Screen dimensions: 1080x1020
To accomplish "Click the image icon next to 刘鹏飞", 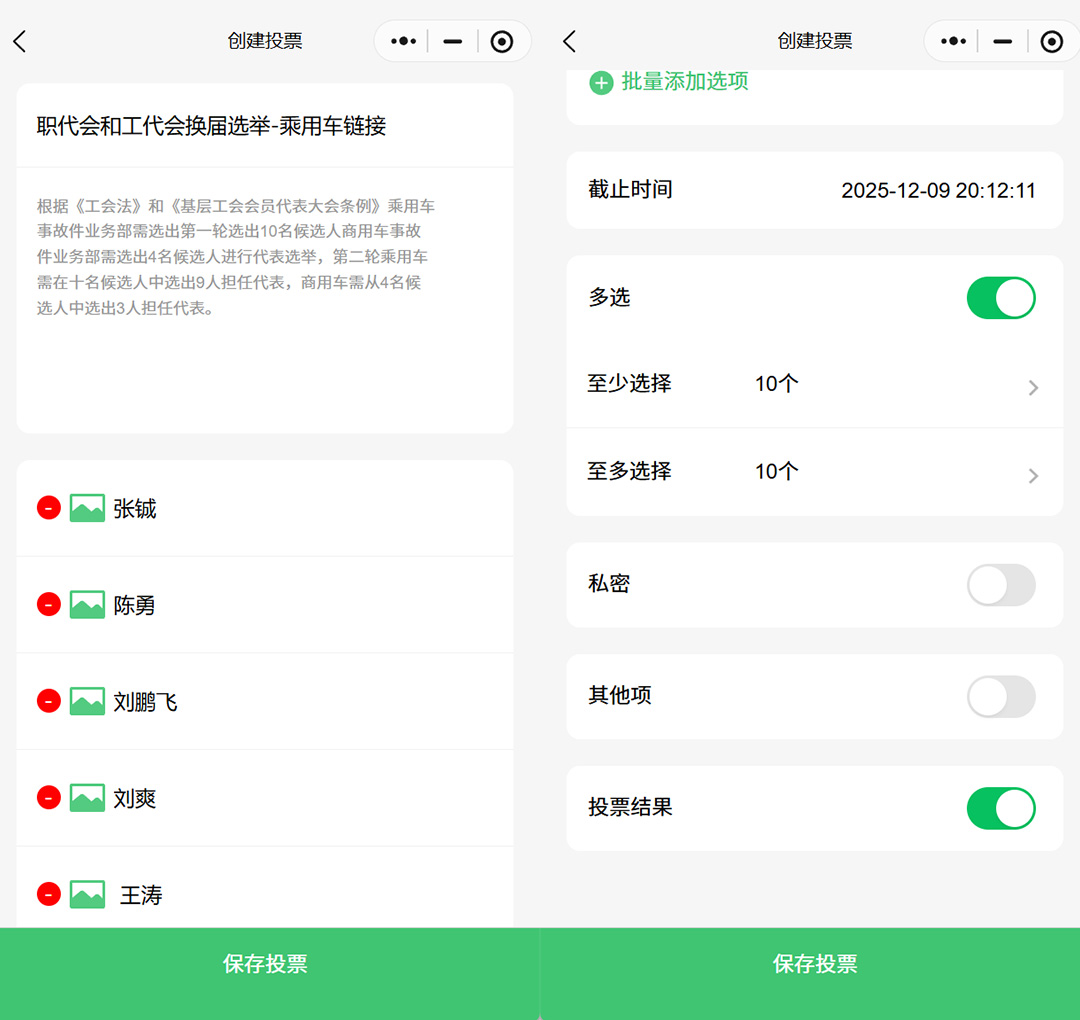I will click(87, 701).
